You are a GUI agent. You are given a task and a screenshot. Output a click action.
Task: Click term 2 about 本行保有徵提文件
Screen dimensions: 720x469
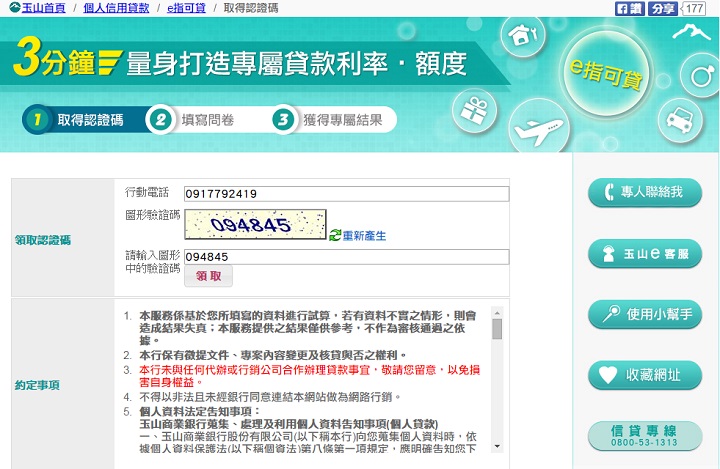click(x=273, y=355)
